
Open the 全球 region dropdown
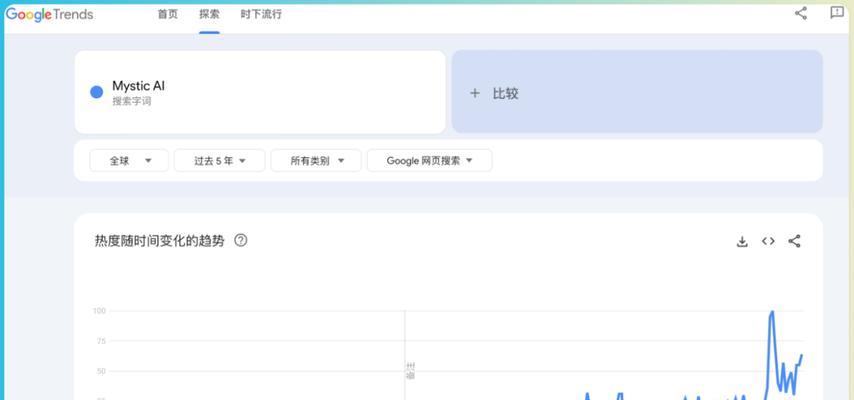129,161
